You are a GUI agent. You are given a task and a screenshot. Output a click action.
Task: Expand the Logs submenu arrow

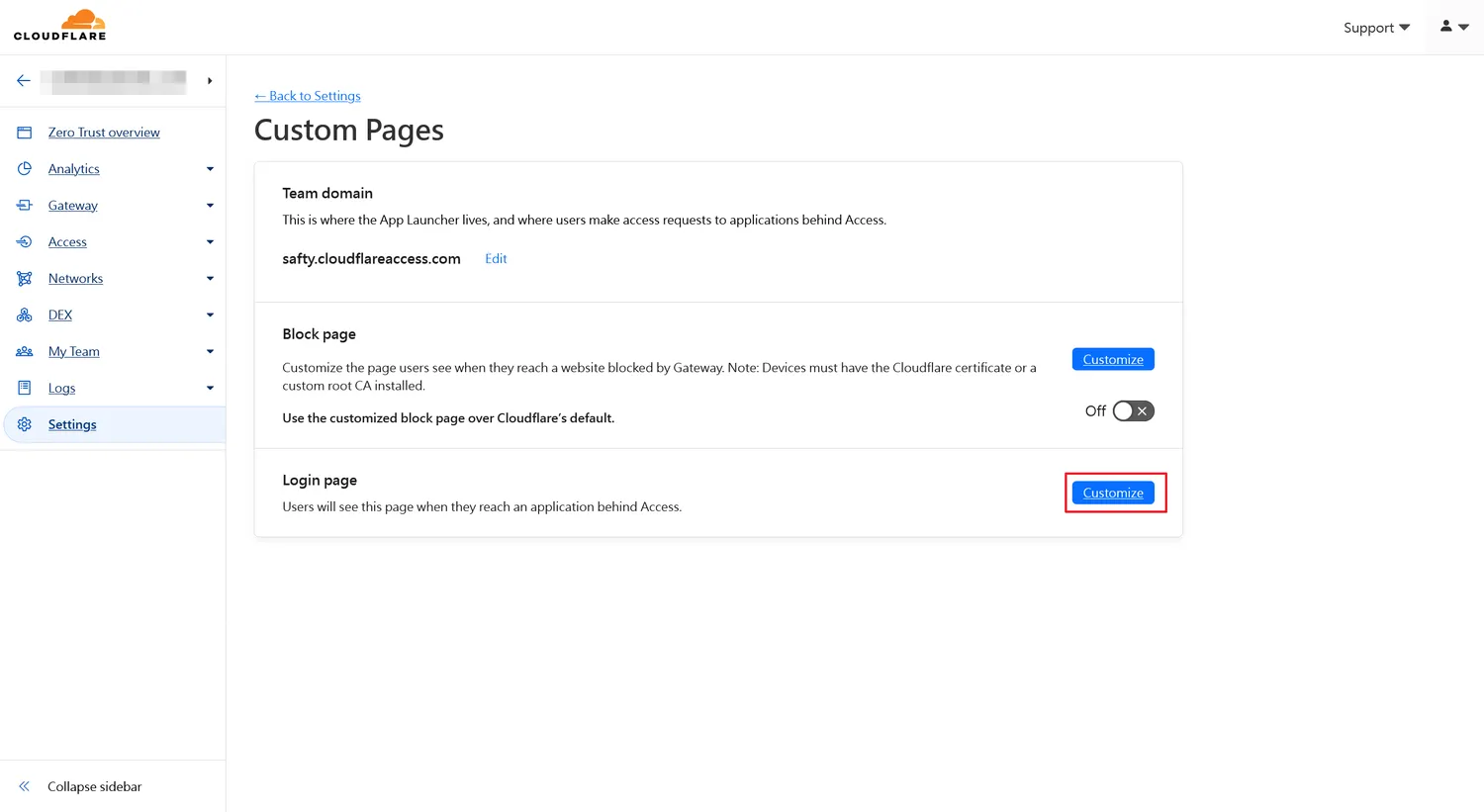click(x=210, y=389)
